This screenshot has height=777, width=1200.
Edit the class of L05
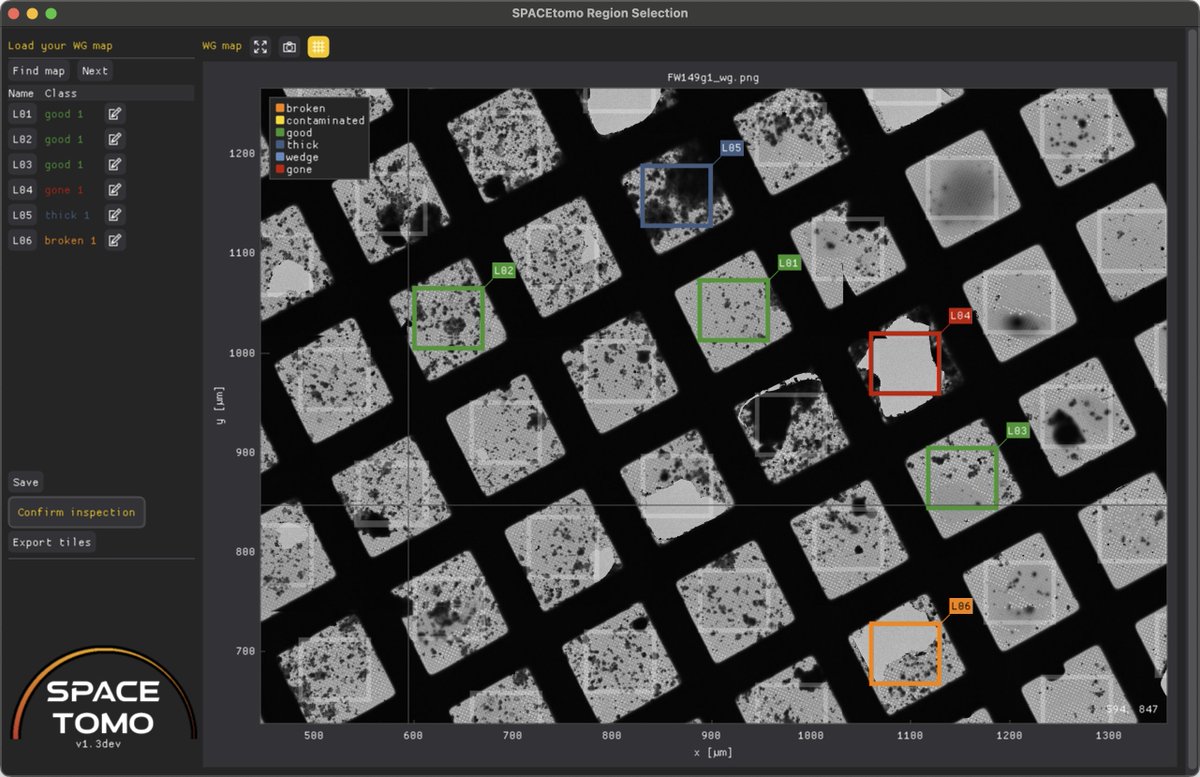115,215
